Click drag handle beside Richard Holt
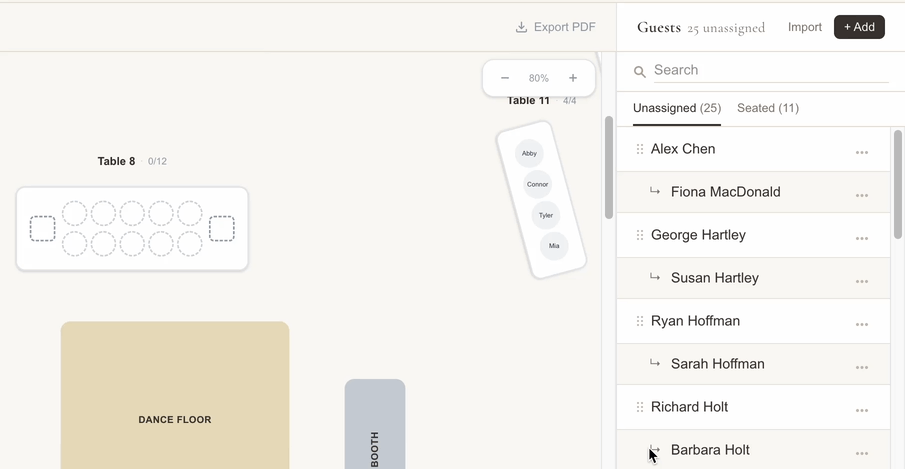905x469 pixels. tap(640, 407)
